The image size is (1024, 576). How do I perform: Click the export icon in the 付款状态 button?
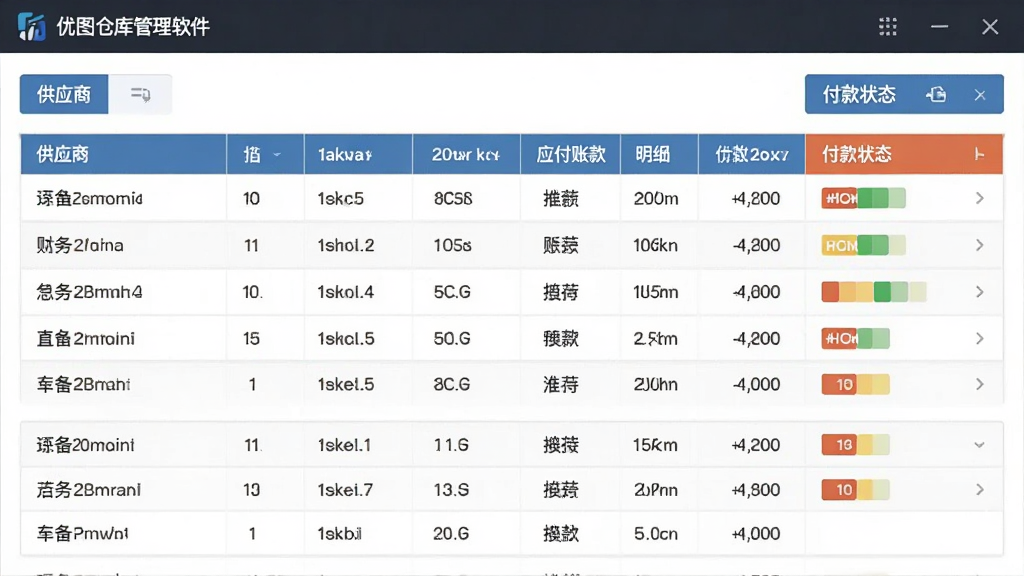click(x=936, y=95)
